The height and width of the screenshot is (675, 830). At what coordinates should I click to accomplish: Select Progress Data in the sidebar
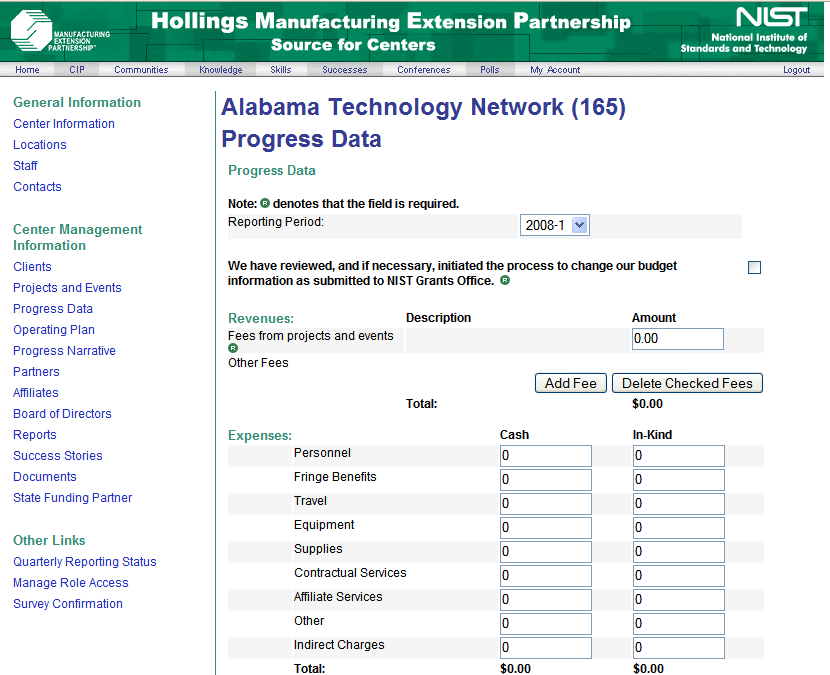53,309
